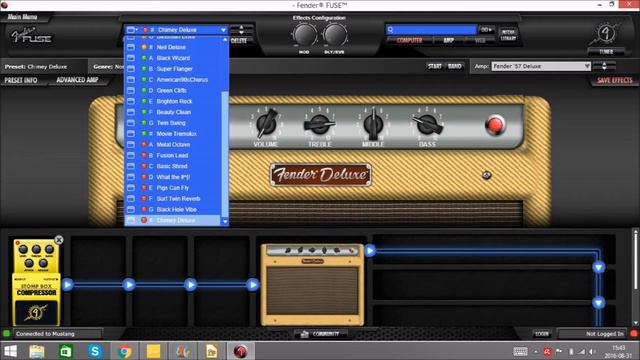Step the preset selector up/down arrows

(x=241, y=29)
